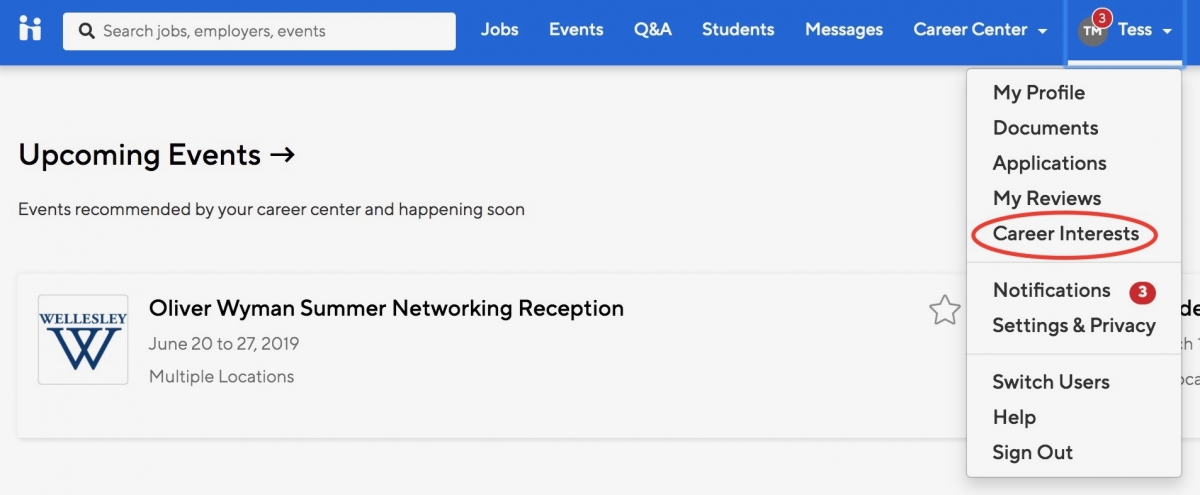Open Settings & Privacy
Image resolution: width=1200 pixels, height=495 pixels.
click(x=1074, y=325)
